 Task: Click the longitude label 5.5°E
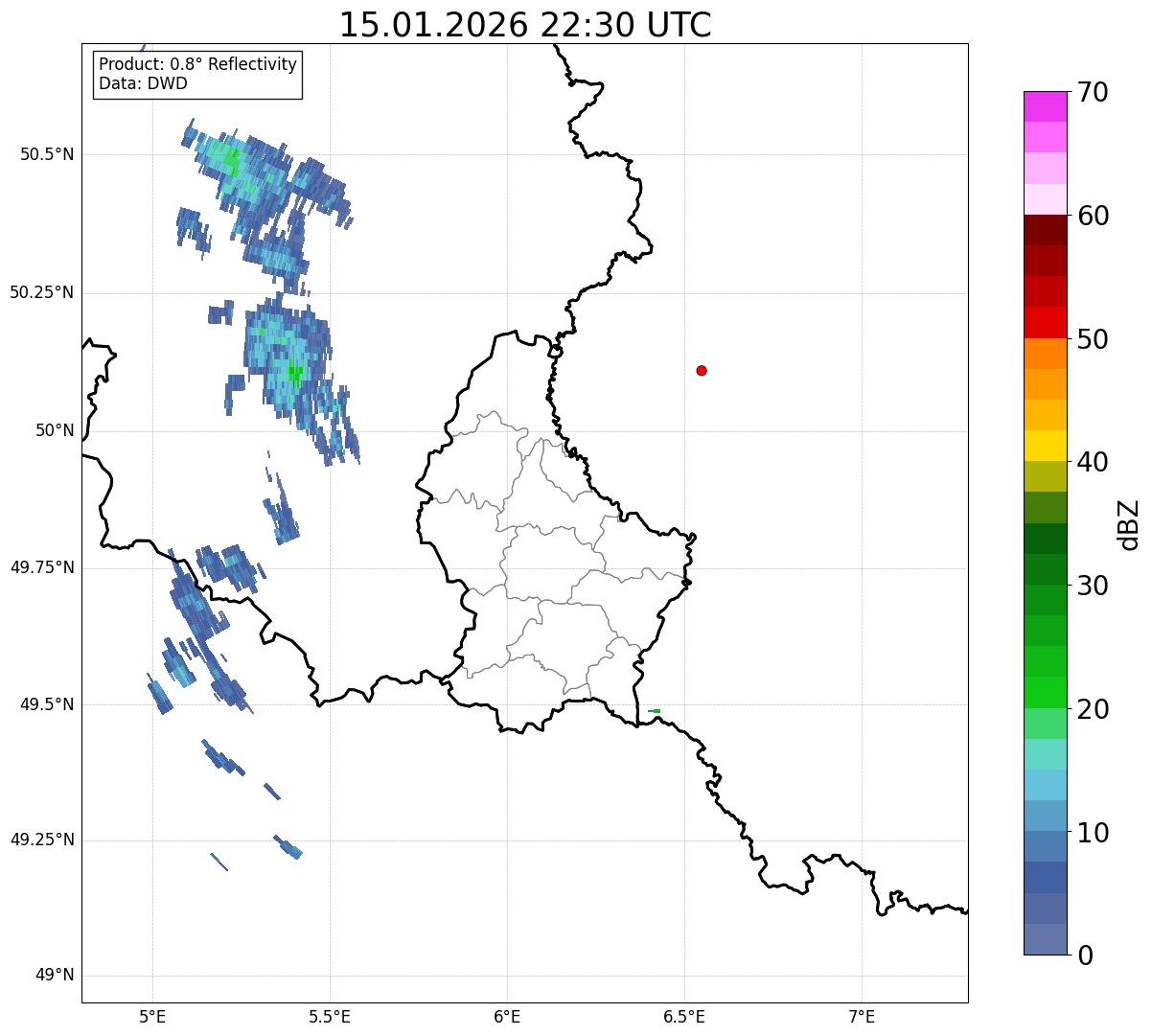pos(330,1017)
